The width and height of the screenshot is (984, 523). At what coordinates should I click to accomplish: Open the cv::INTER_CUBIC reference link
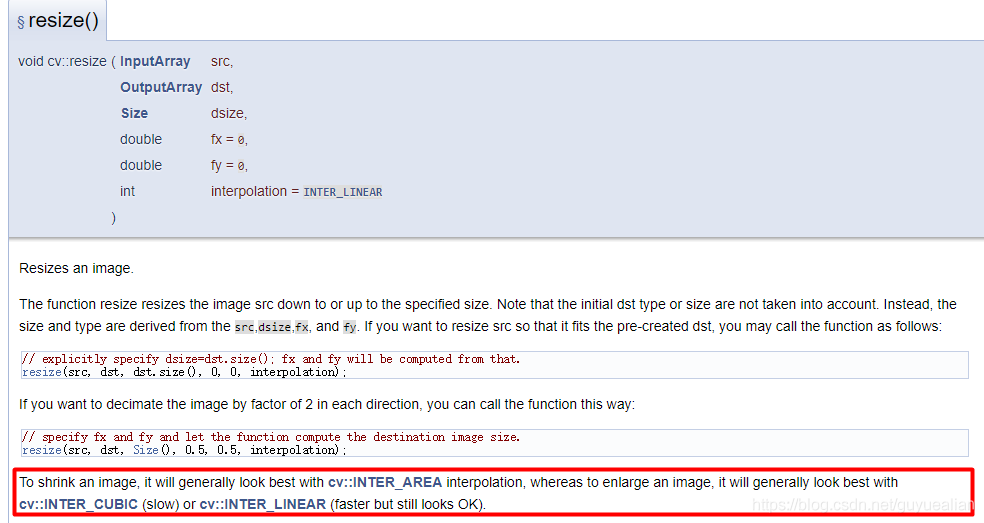78,504
